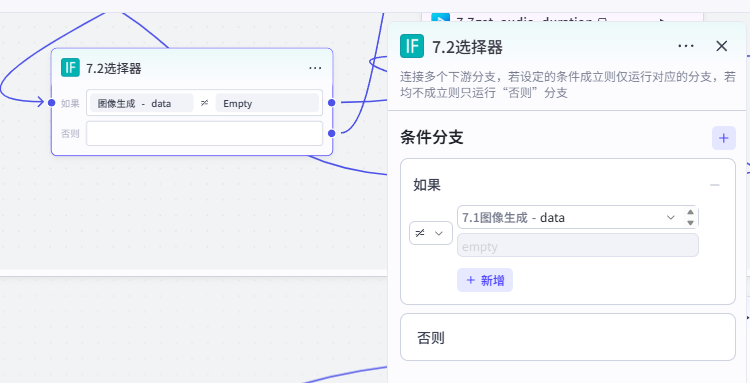750x383 pixels.
Task: Click the 如果 label on the canvas node
Action: pyautogui.click(x=70, y=103)
